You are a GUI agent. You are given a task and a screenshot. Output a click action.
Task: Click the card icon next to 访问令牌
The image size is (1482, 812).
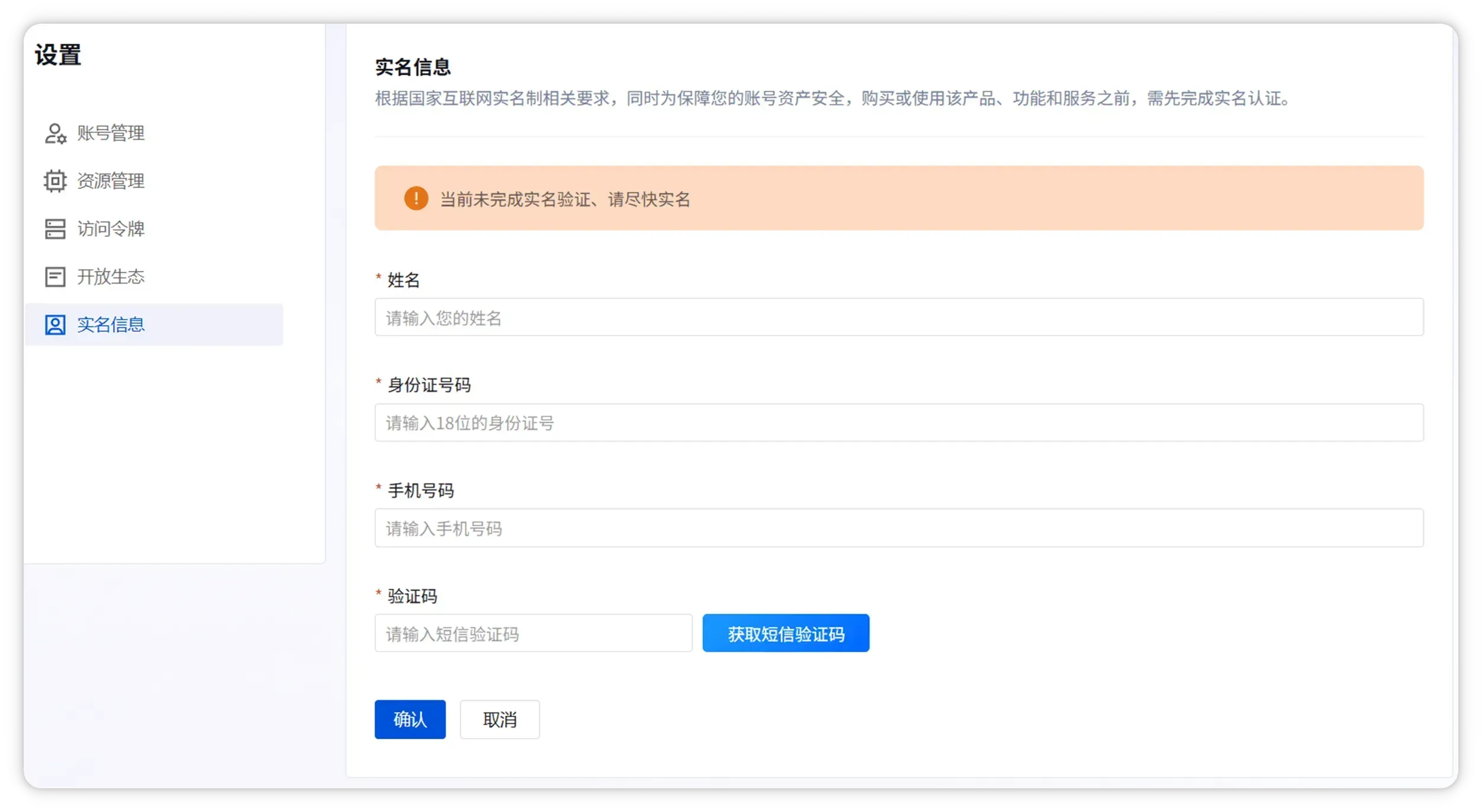(x=54, y=228)
